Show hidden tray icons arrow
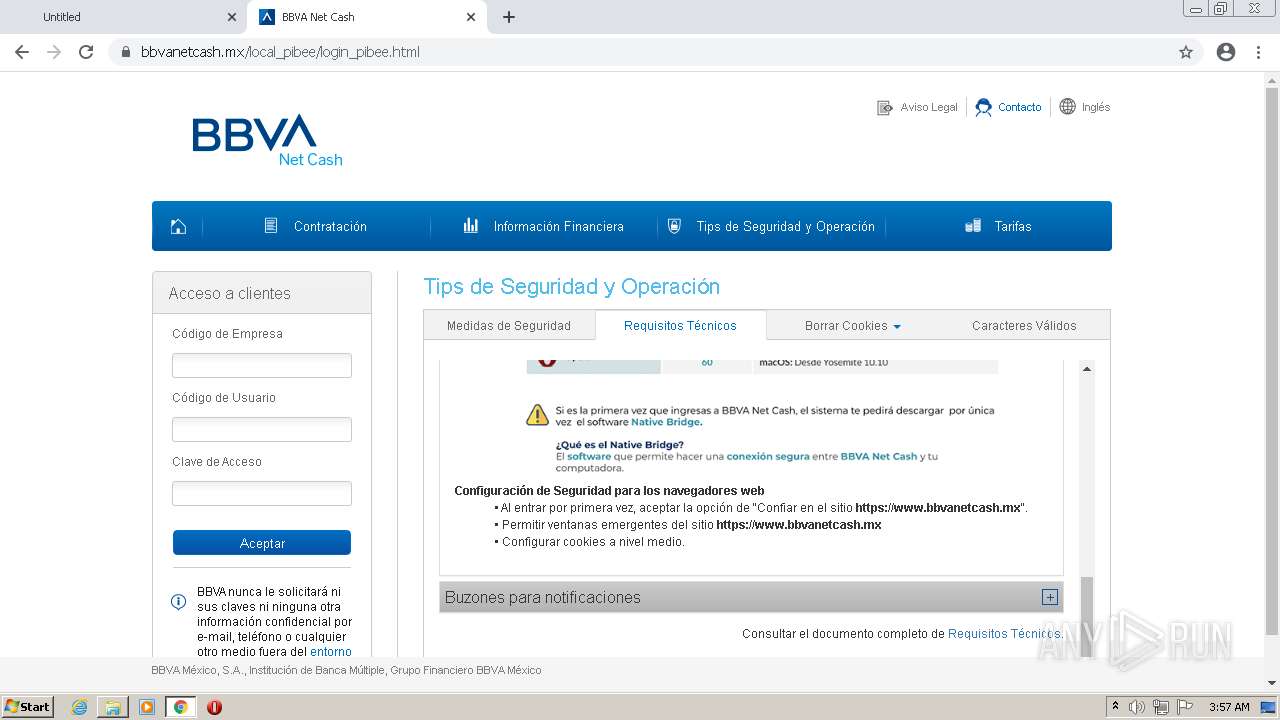This screenshot has height=720, width=1280. 1115,707
